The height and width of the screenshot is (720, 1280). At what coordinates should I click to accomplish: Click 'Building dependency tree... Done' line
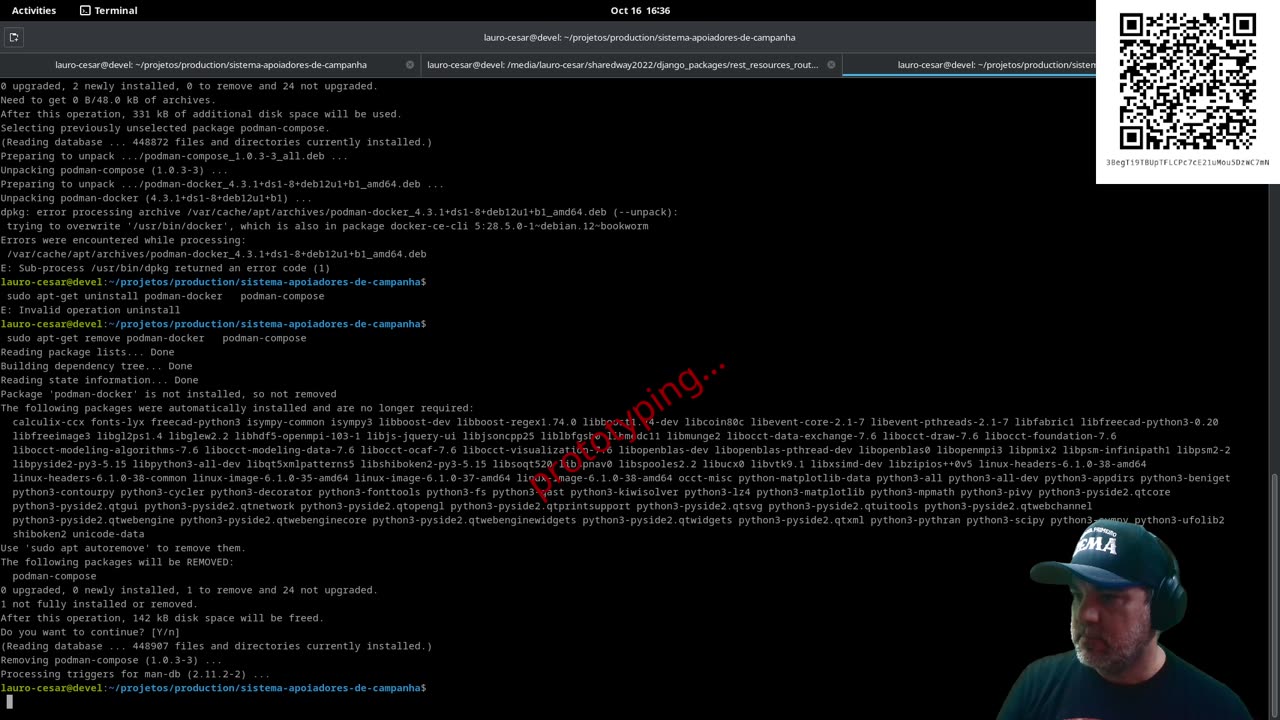pyautogui.click(x=96, y=366)
